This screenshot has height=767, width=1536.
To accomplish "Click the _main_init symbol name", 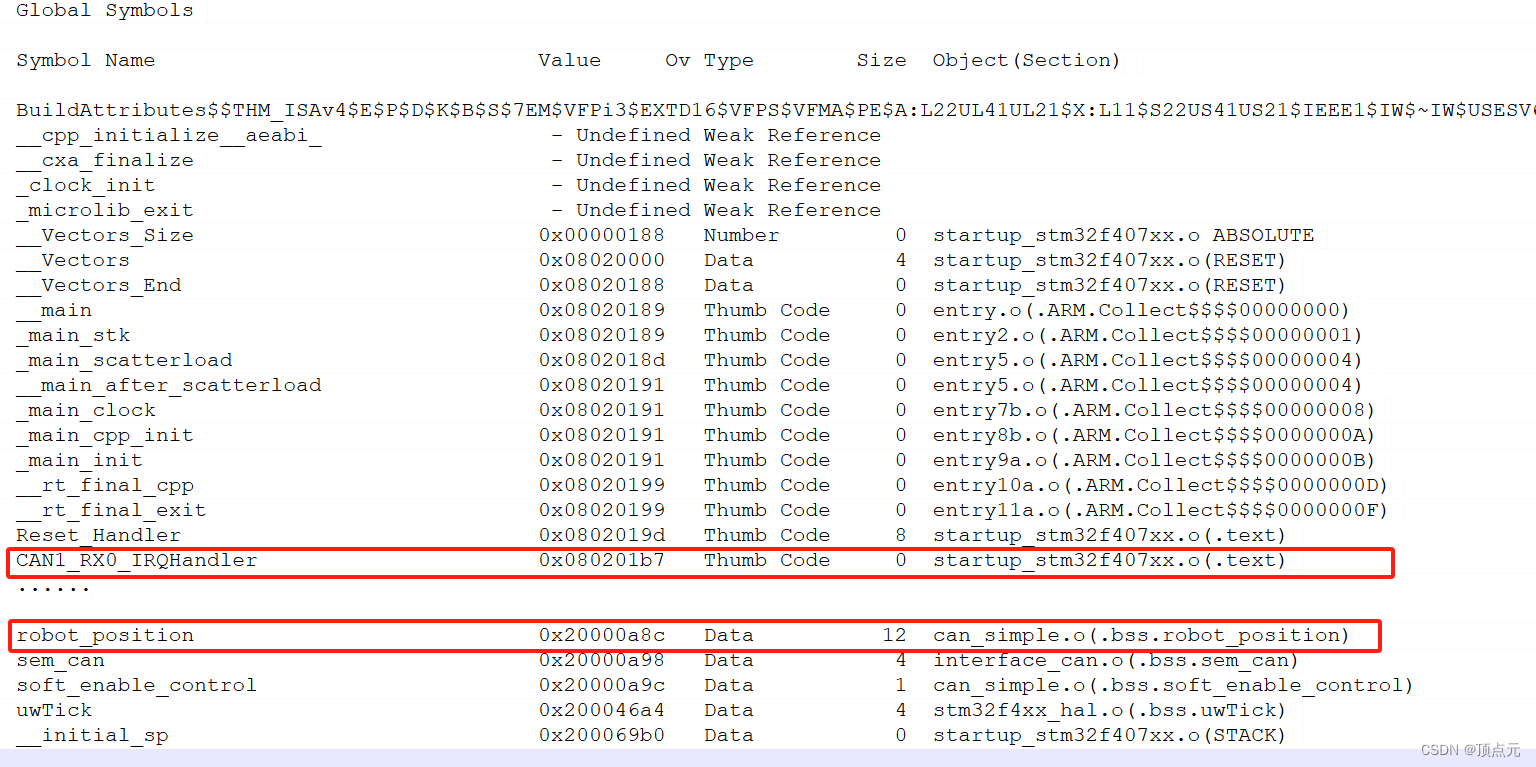I will [80, 460].
